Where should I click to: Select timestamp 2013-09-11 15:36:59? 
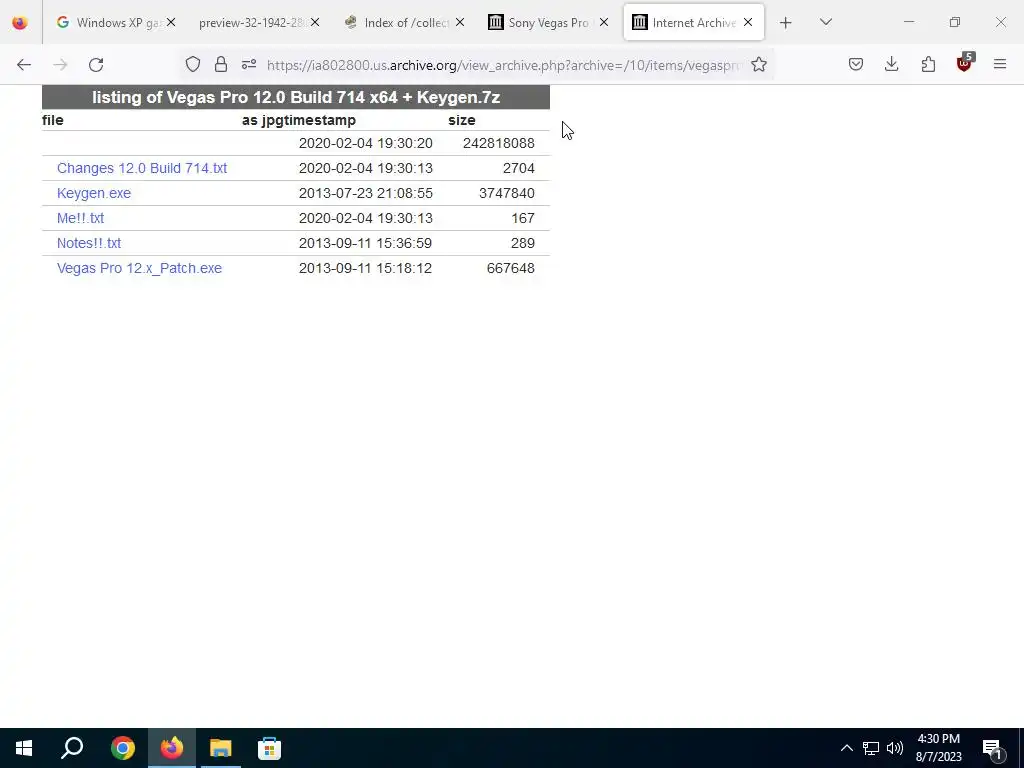pyautogui.click(x=365, y=243)
